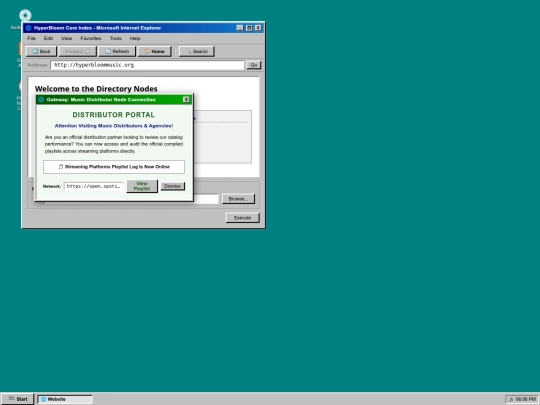Refresh the page
Image resolution: width=540 pixels, height=405 pixels.
117,51
